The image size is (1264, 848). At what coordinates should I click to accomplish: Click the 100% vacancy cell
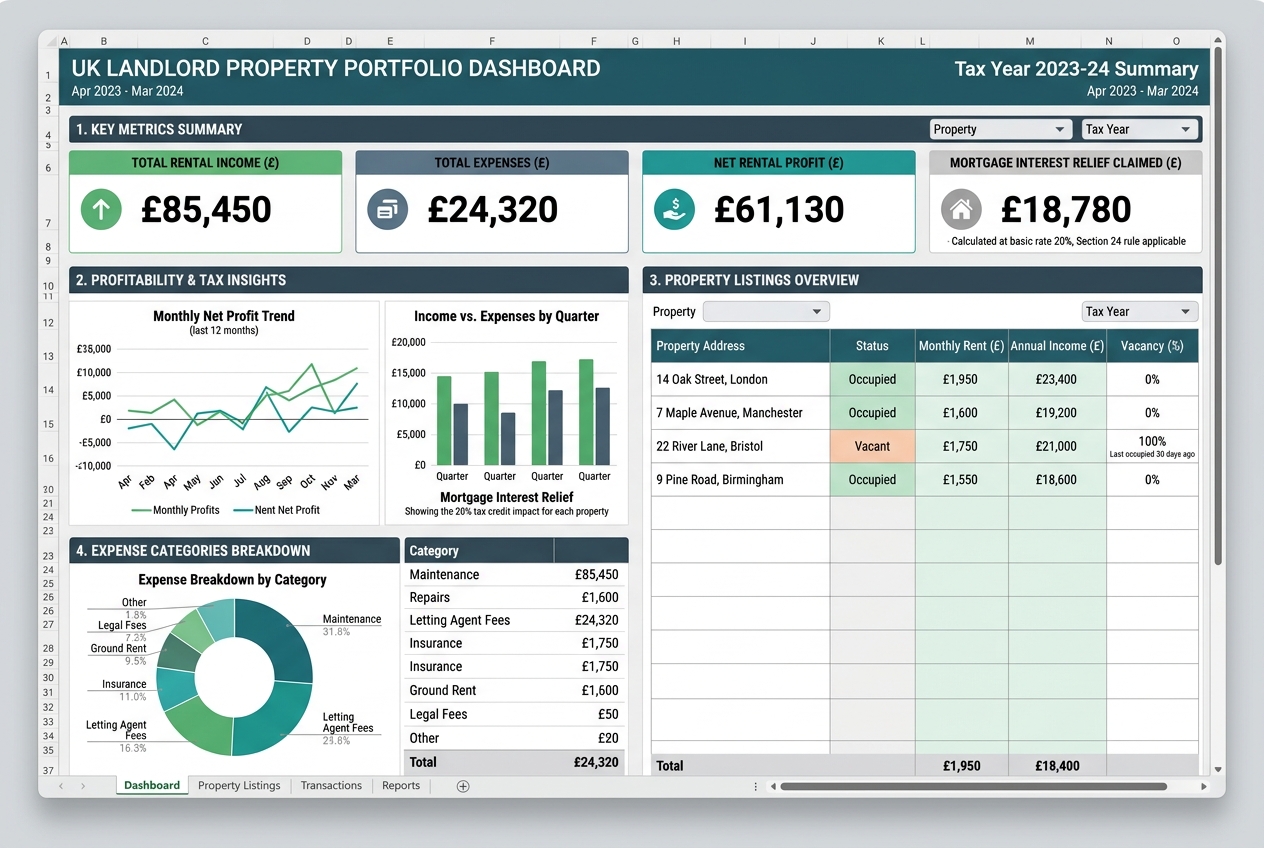tap(1152, 446)
